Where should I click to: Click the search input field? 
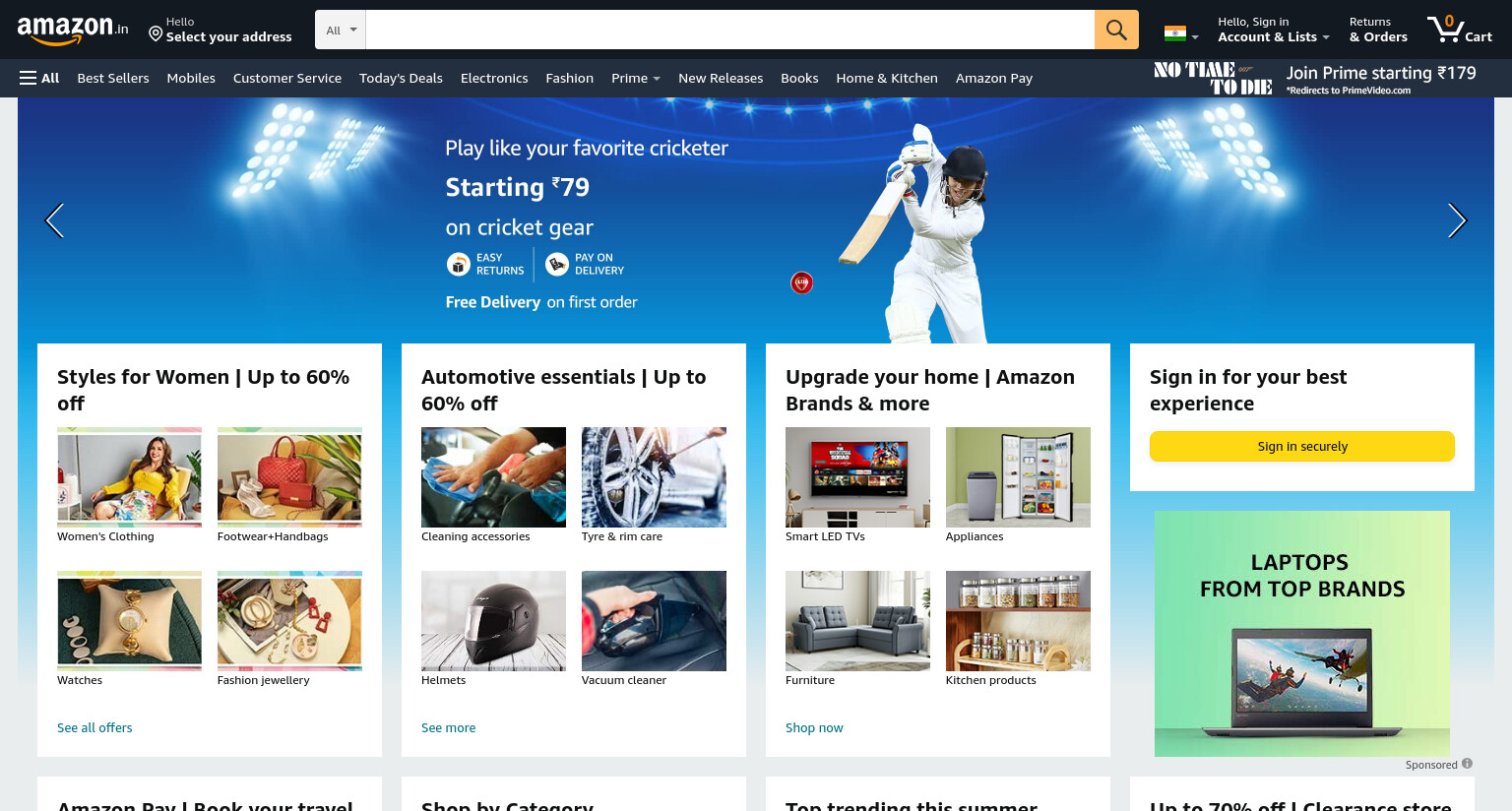[x=730, y=30]
